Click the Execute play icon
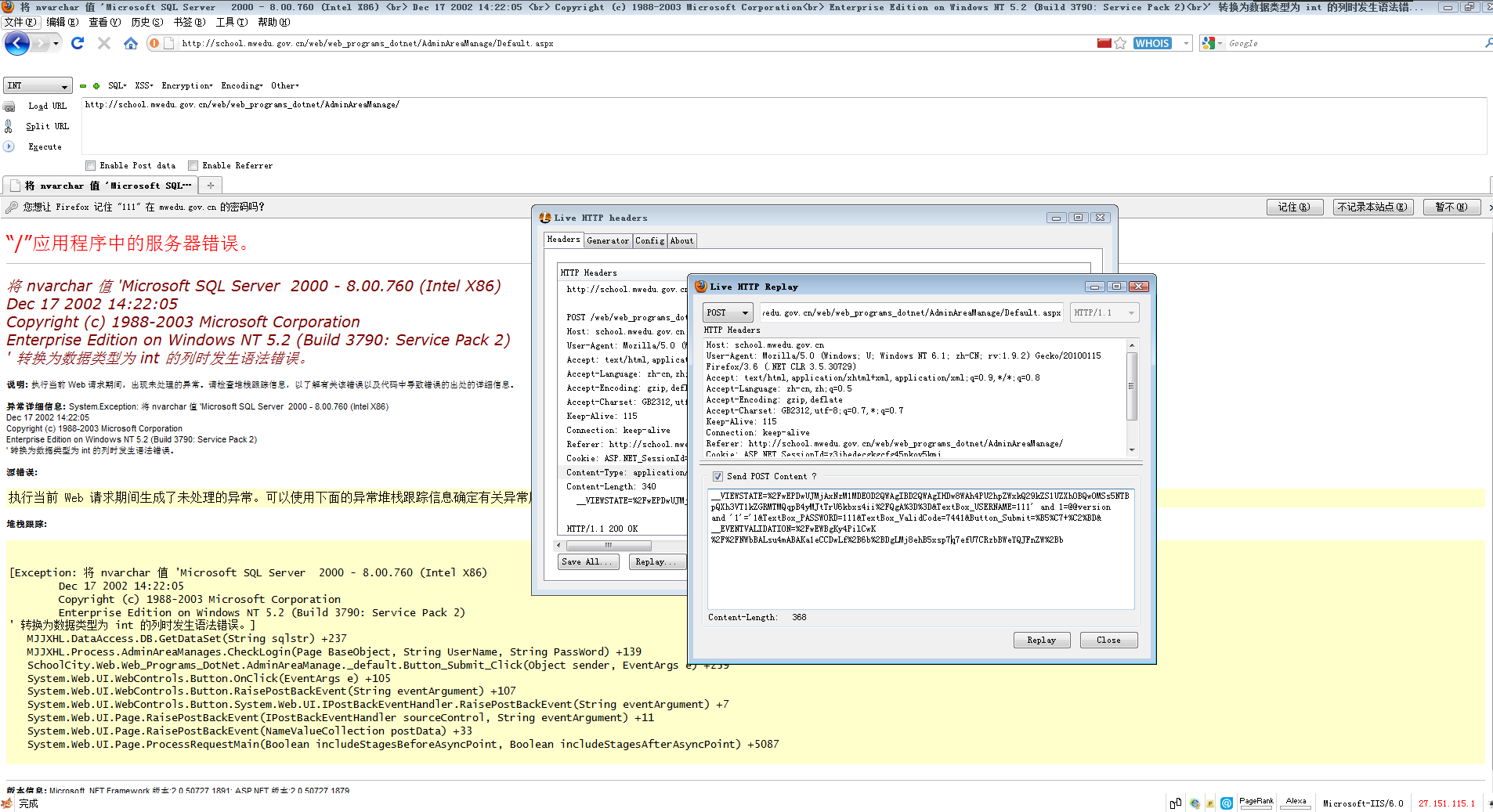1493x812 pixels. click(x=9, y=146)
